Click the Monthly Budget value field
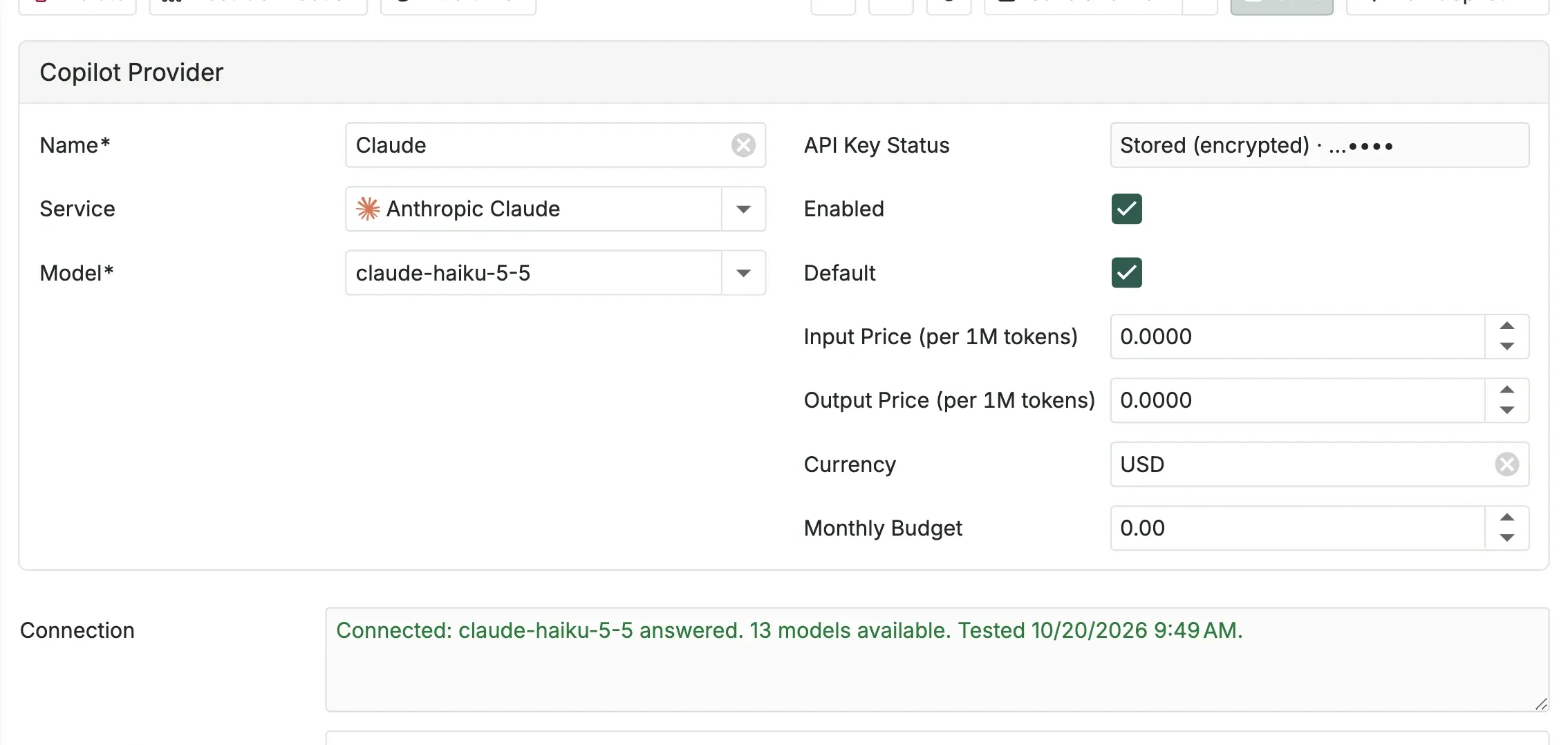This screenshot has height=745, width=1568. tap(1298, 528)
